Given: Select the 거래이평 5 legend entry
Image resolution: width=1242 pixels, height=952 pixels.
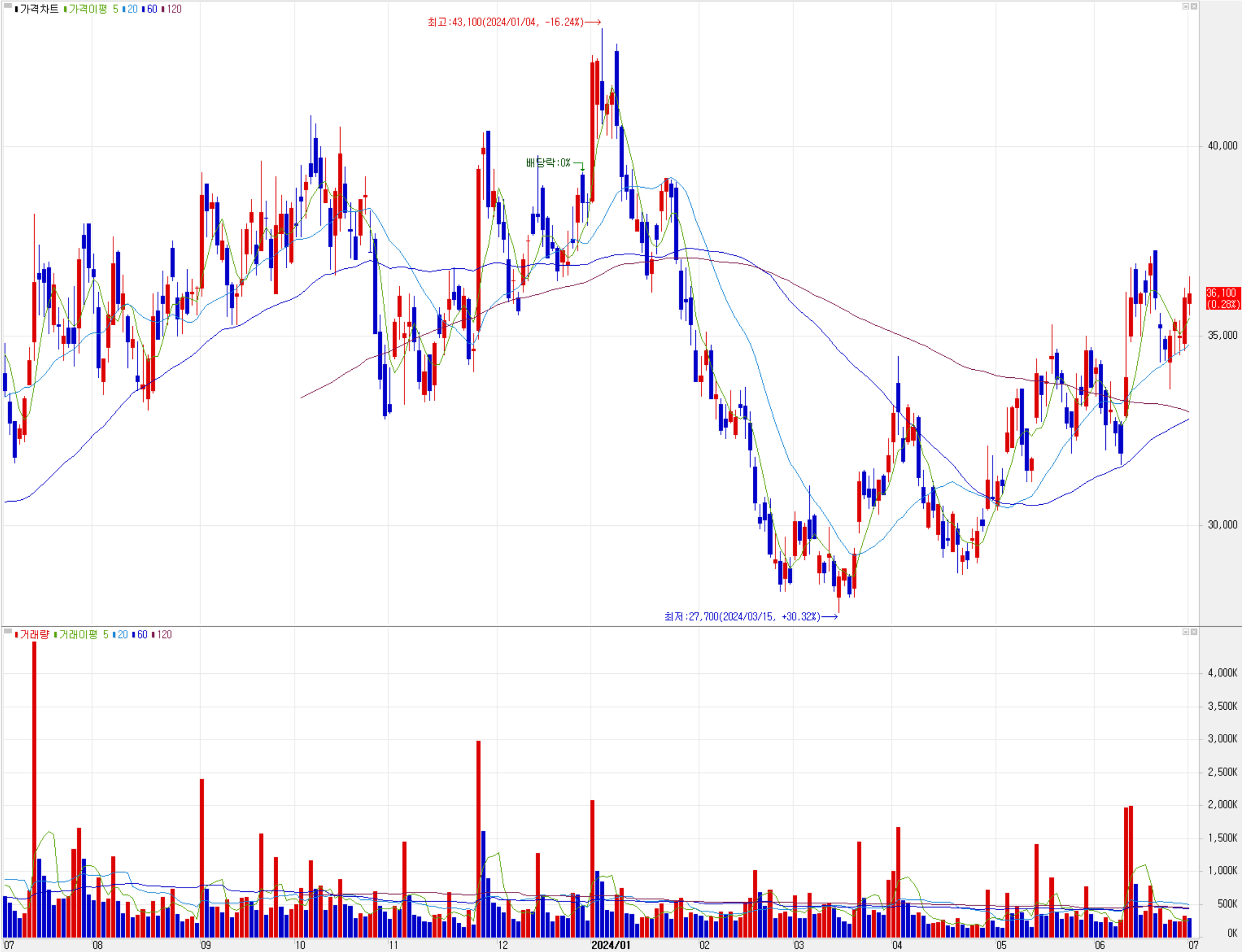Looking at the screenshot, I should (83, 635).
